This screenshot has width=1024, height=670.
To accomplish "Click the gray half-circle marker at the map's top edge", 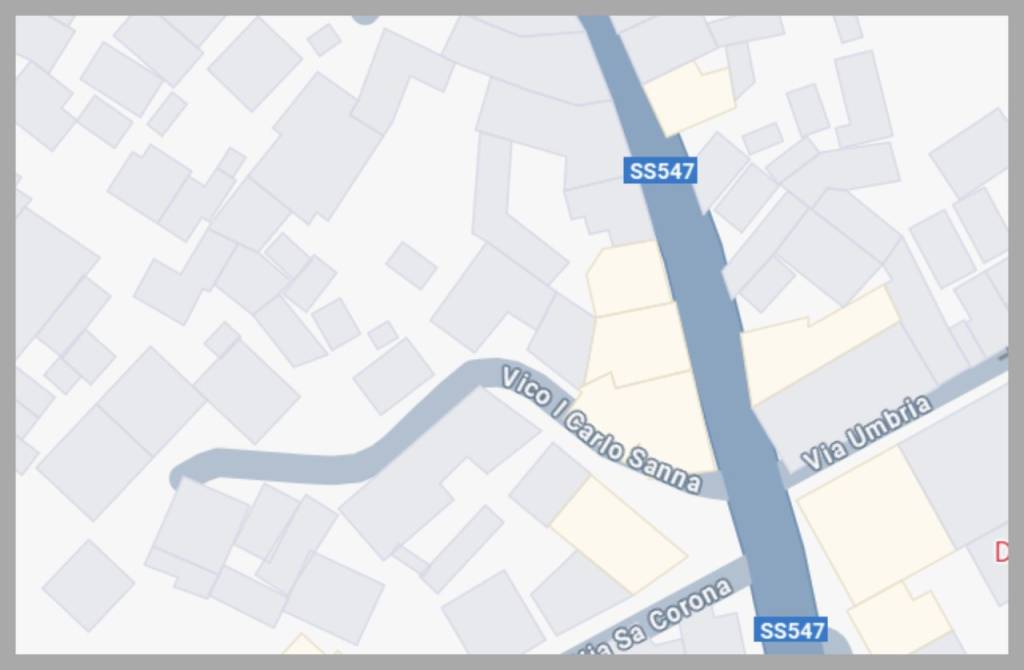I will 365,20.
